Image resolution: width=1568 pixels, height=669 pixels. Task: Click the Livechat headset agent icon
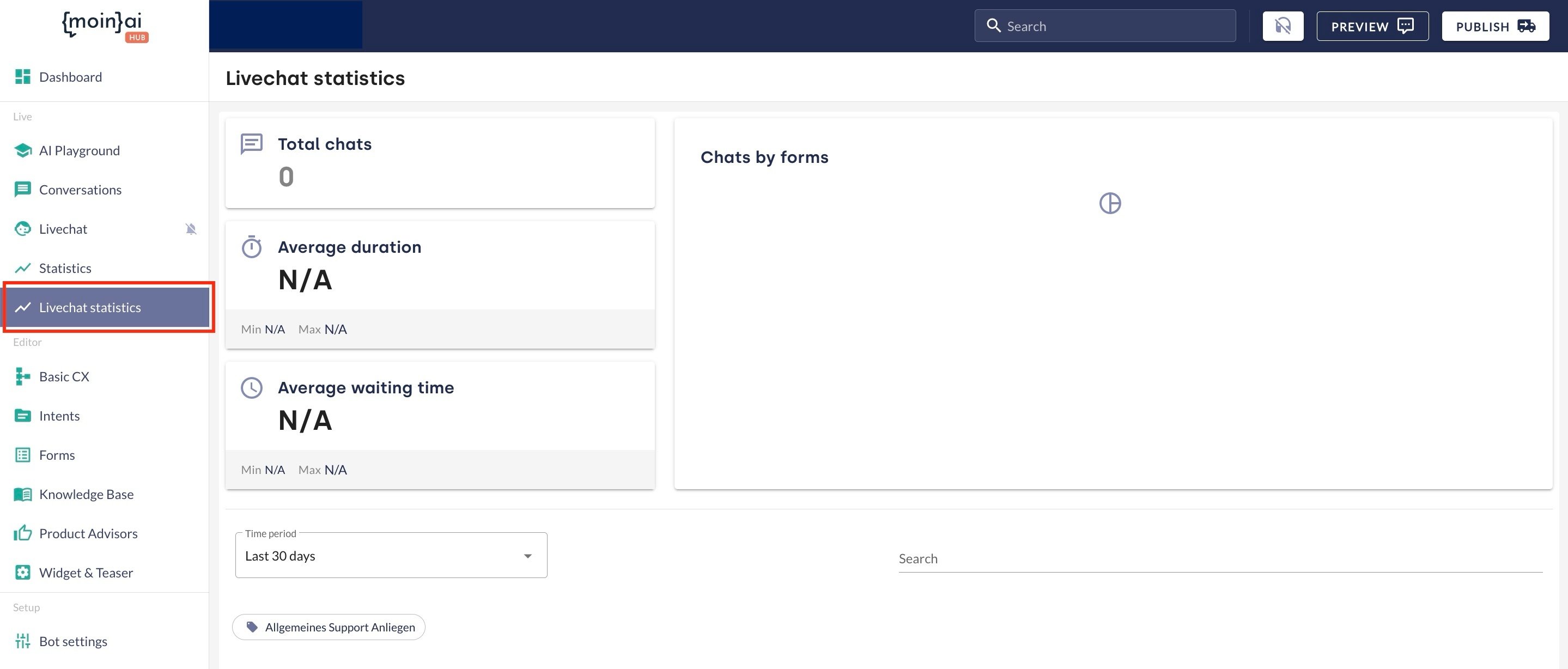[x=22, y=229]
